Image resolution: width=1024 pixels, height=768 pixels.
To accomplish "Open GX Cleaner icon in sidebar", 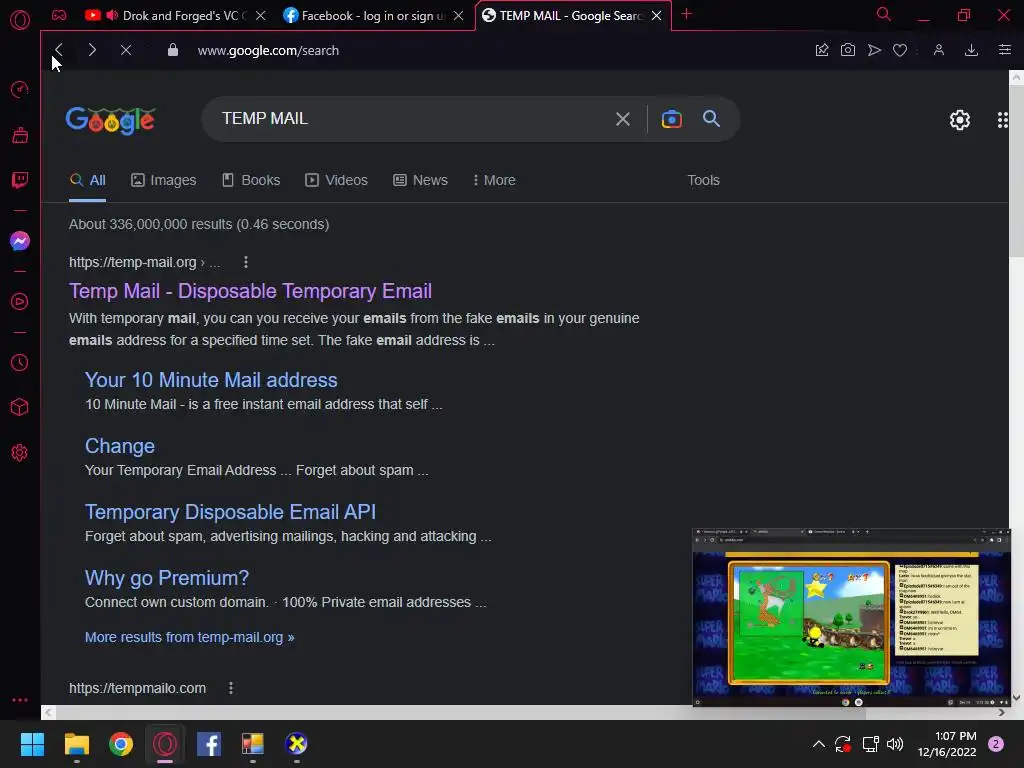I will pos(20,135).
